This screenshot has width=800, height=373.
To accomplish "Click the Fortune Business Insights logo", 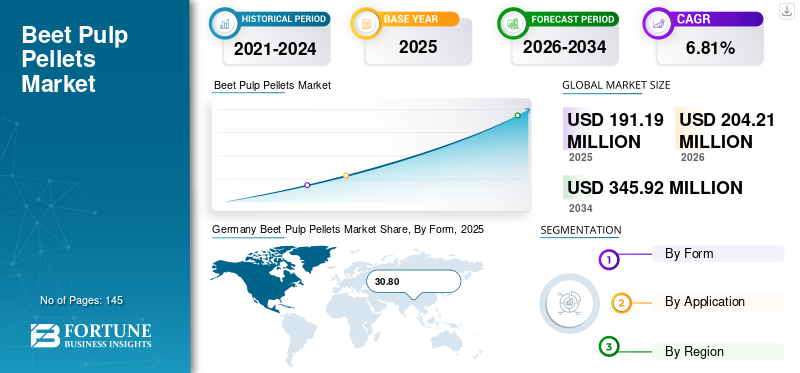I will click(91, 335).
